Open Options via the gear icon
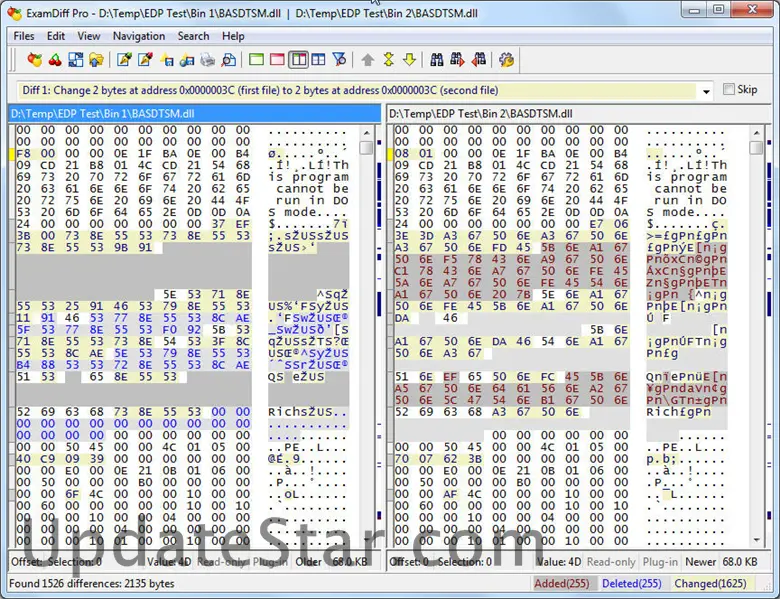780x599 pixels. tap(507, 60)
